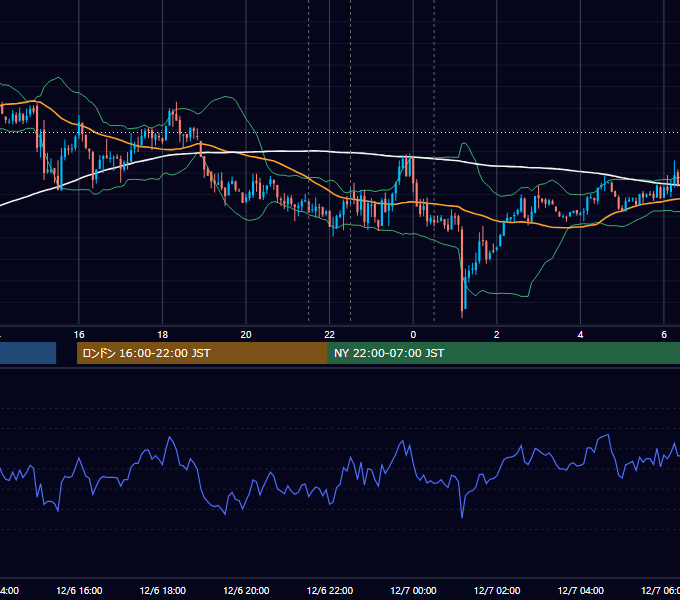The width and height of the screenshot is (680, 600).
Task: Click the hour label 20 under the chart
Action: click(x=246, y=335)
